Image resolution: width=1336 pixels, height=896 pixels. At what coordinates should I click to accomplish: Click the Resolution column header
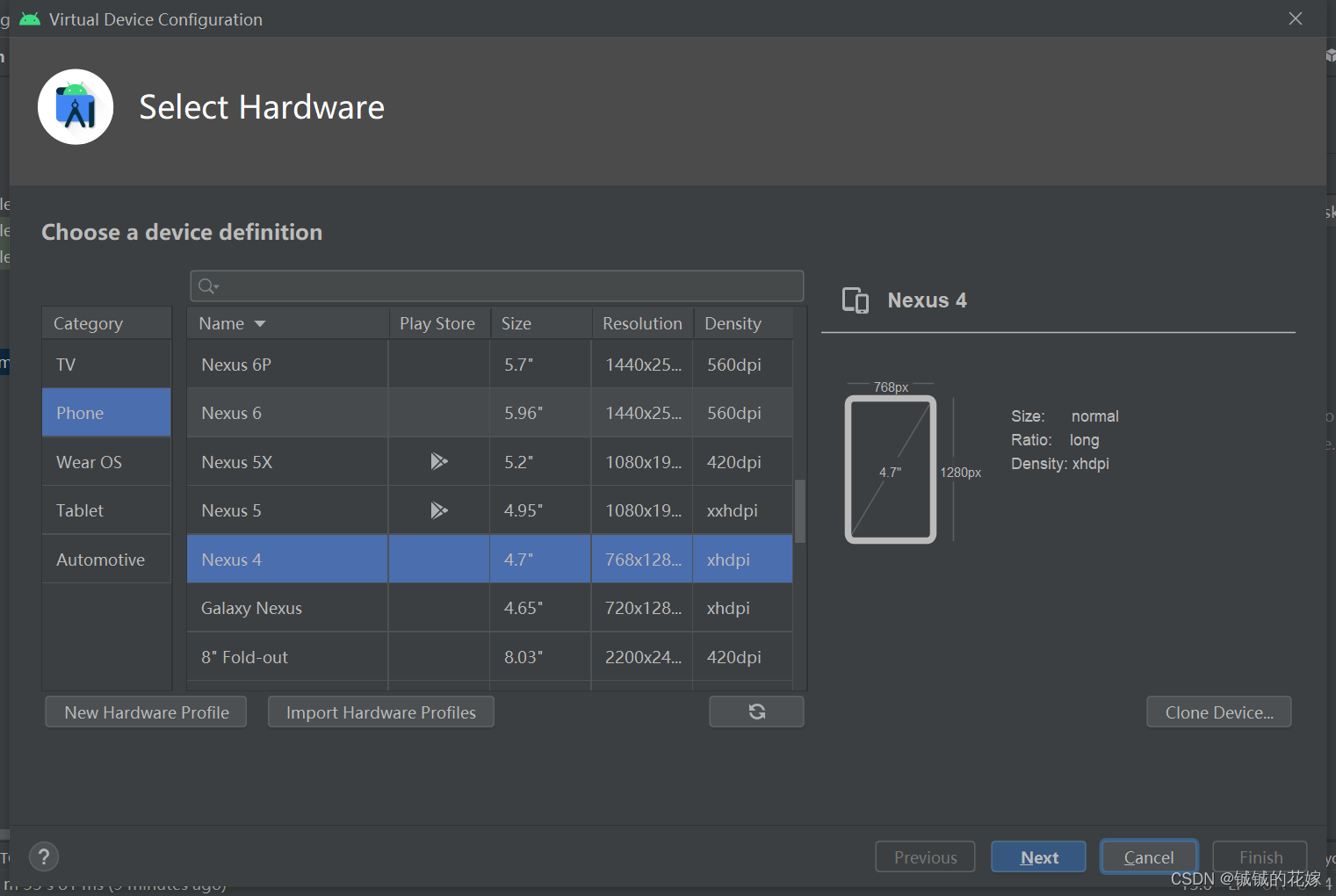coord(642,323)
